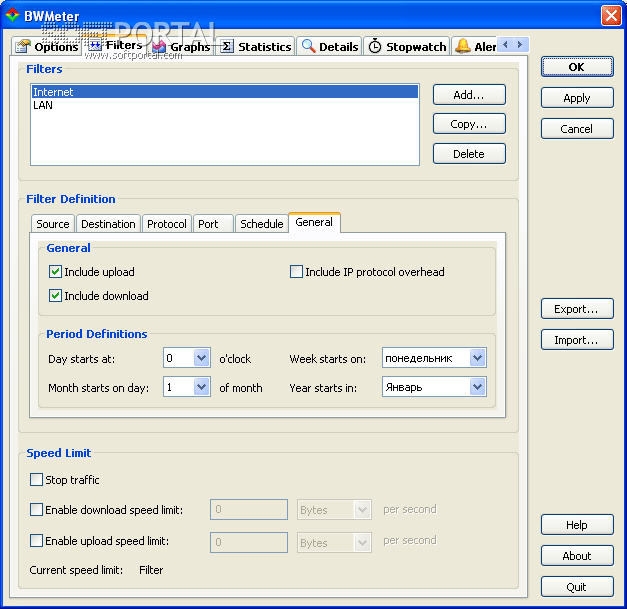Click the OK button
627x609 pixels.
click(x=577, y=67)
